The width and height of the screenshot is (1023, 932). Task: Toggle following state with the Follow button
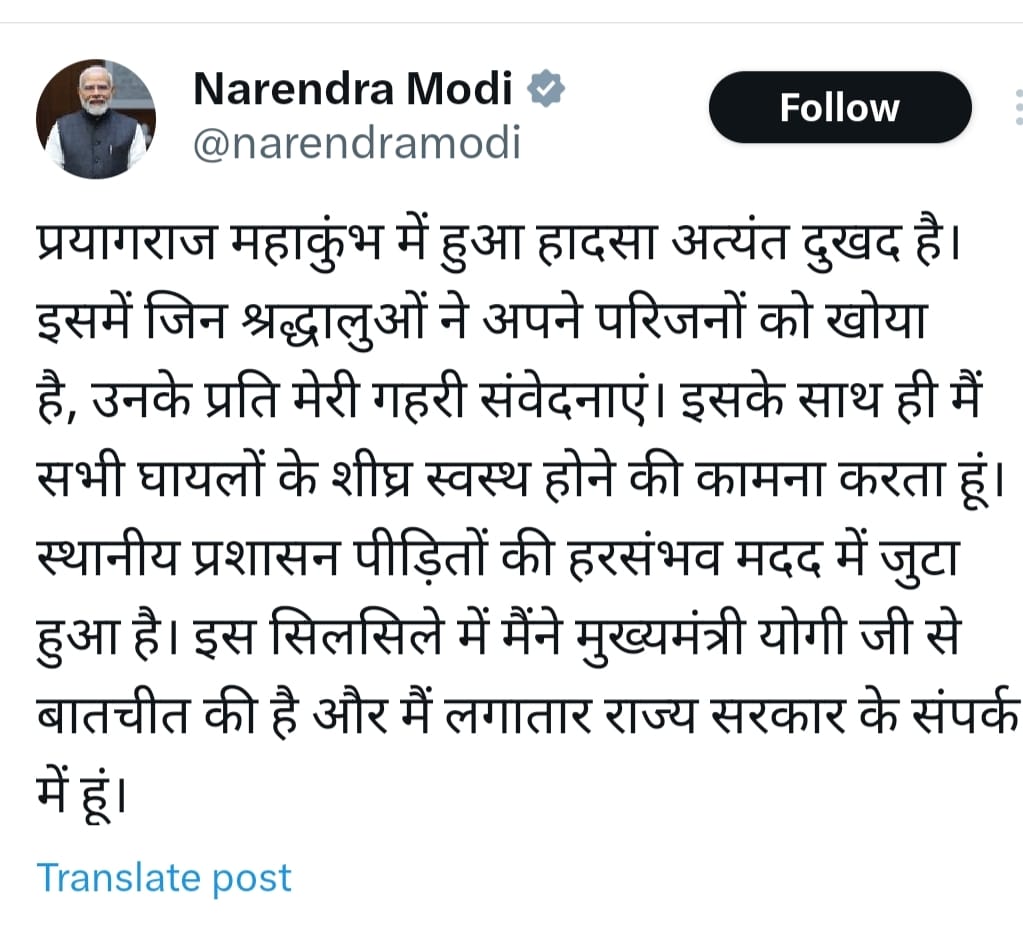coord(839,107)
